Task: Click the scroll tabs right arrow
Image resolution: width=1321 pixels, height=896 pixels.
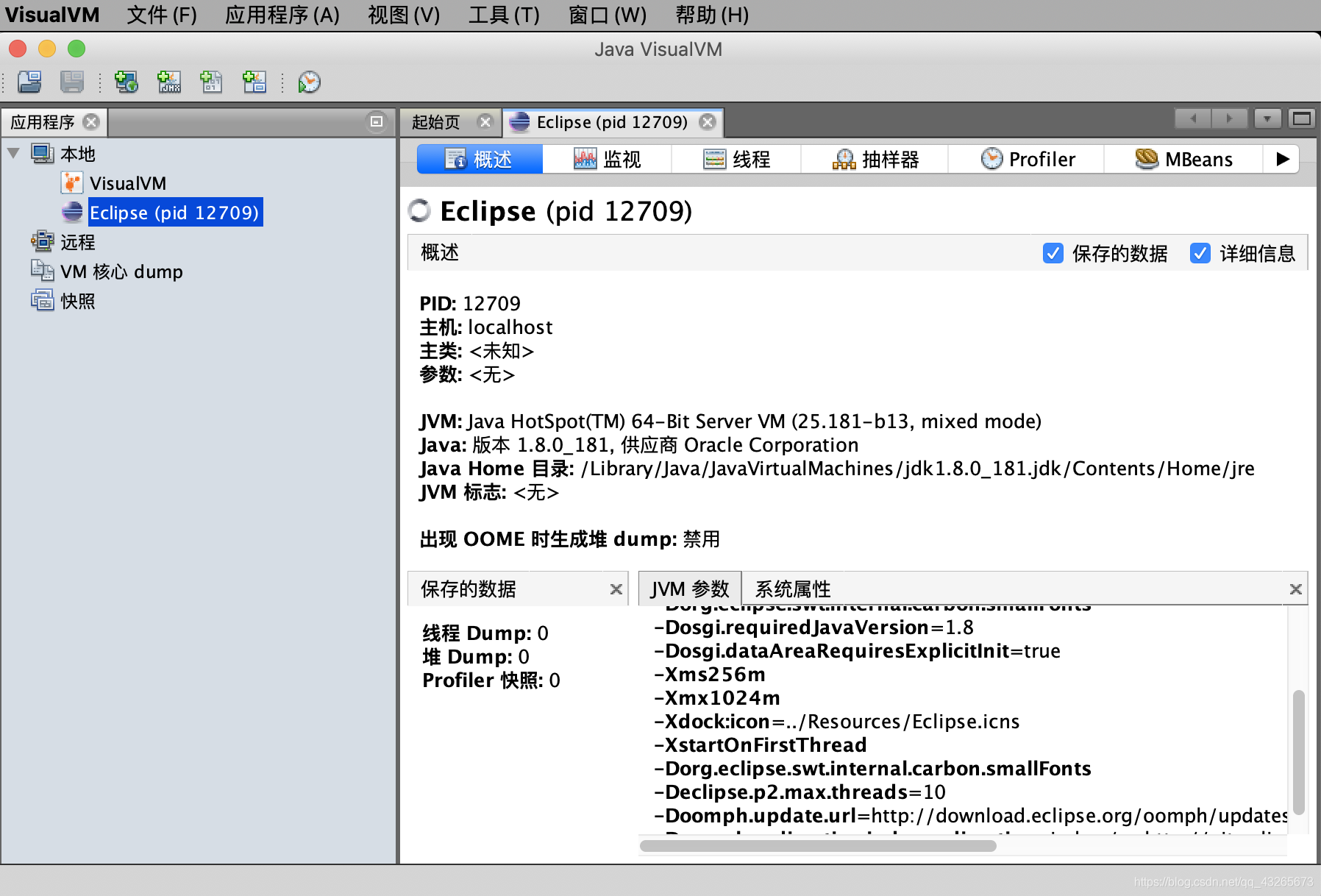Action: (1229, 118)
